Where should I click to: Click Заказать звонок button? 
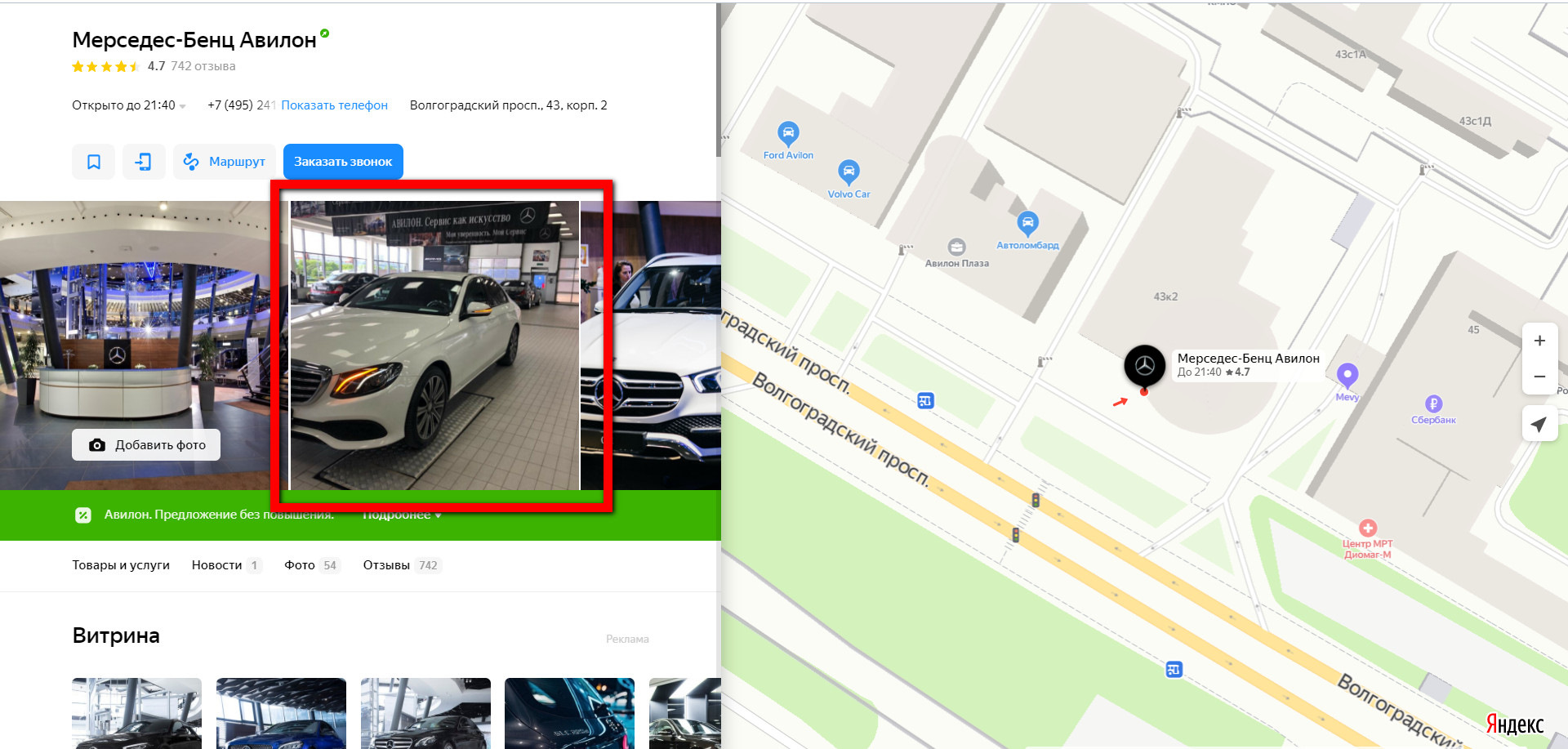[x=343, y=162]
